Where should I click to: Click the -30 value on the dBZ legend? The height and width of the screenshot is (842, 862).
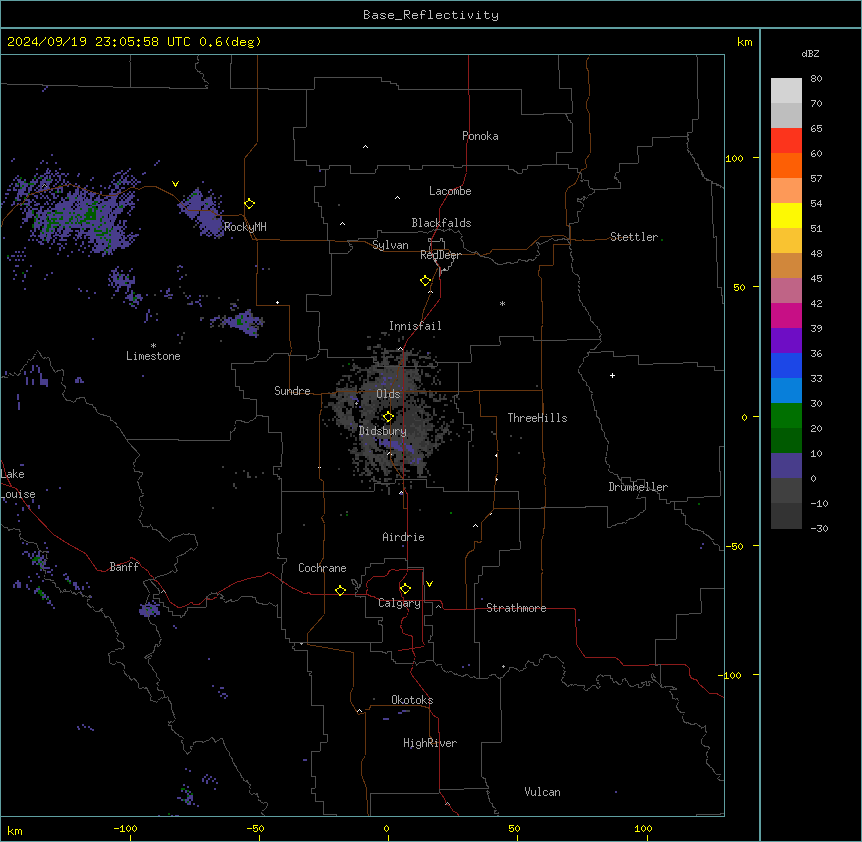(x=819, y=528)
